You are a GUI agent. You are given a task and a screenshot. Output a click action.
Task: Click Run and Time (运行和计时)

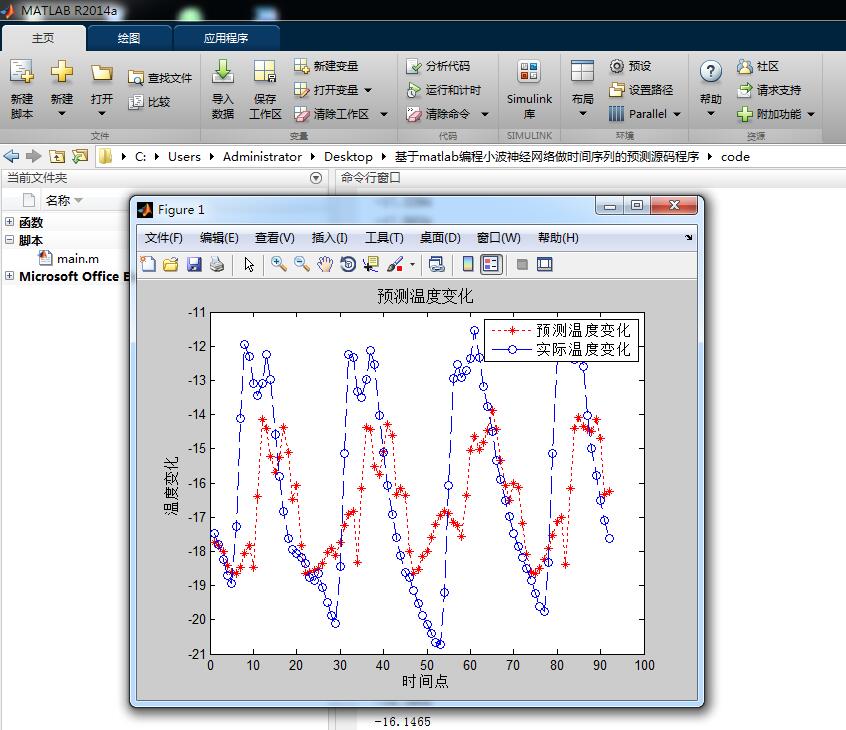coord(443,90)
